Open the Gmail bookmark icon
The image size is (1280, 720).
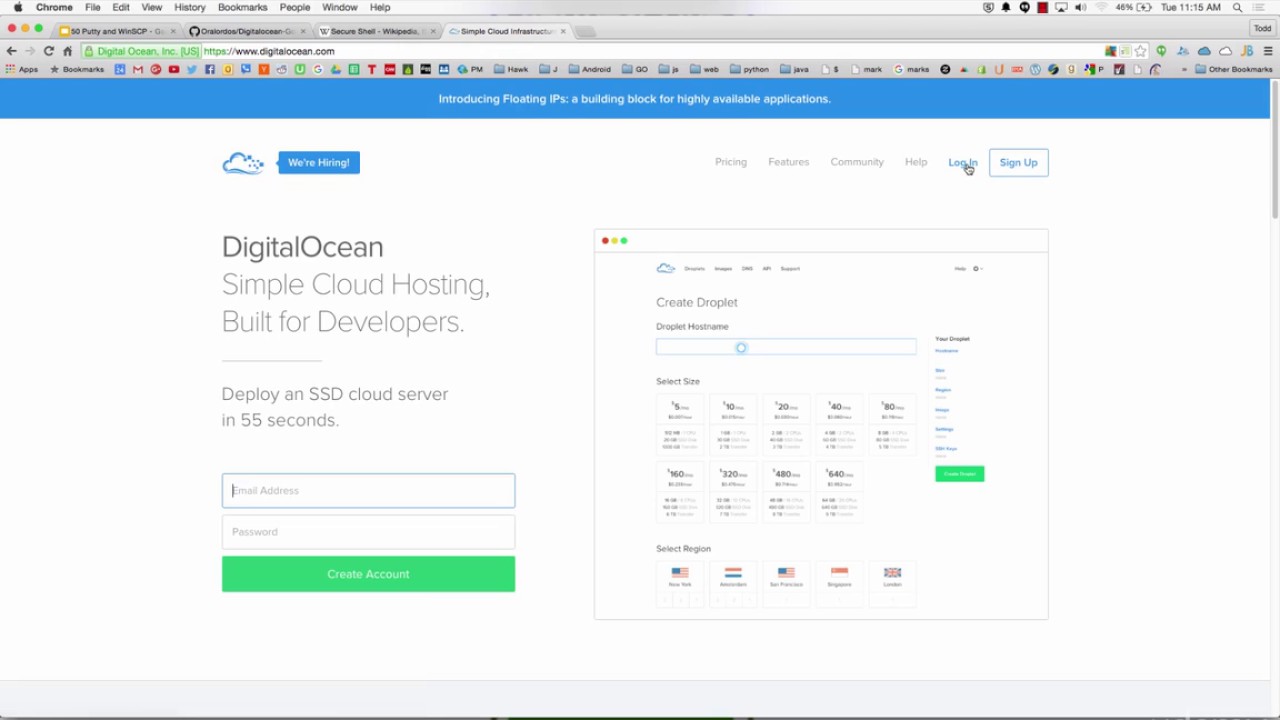click(138, 69)
